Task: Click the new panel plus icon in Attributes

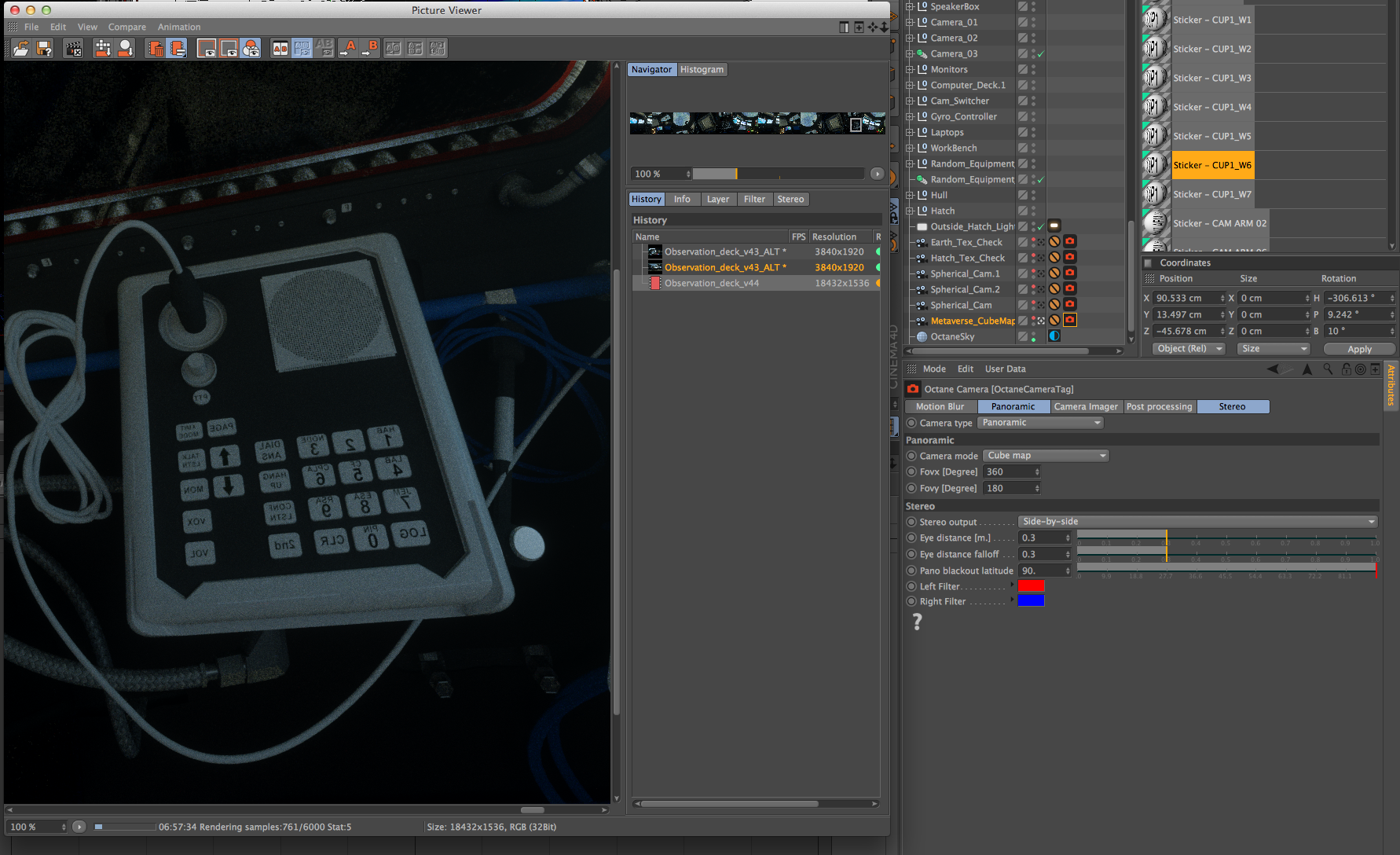Action: 1375,369
